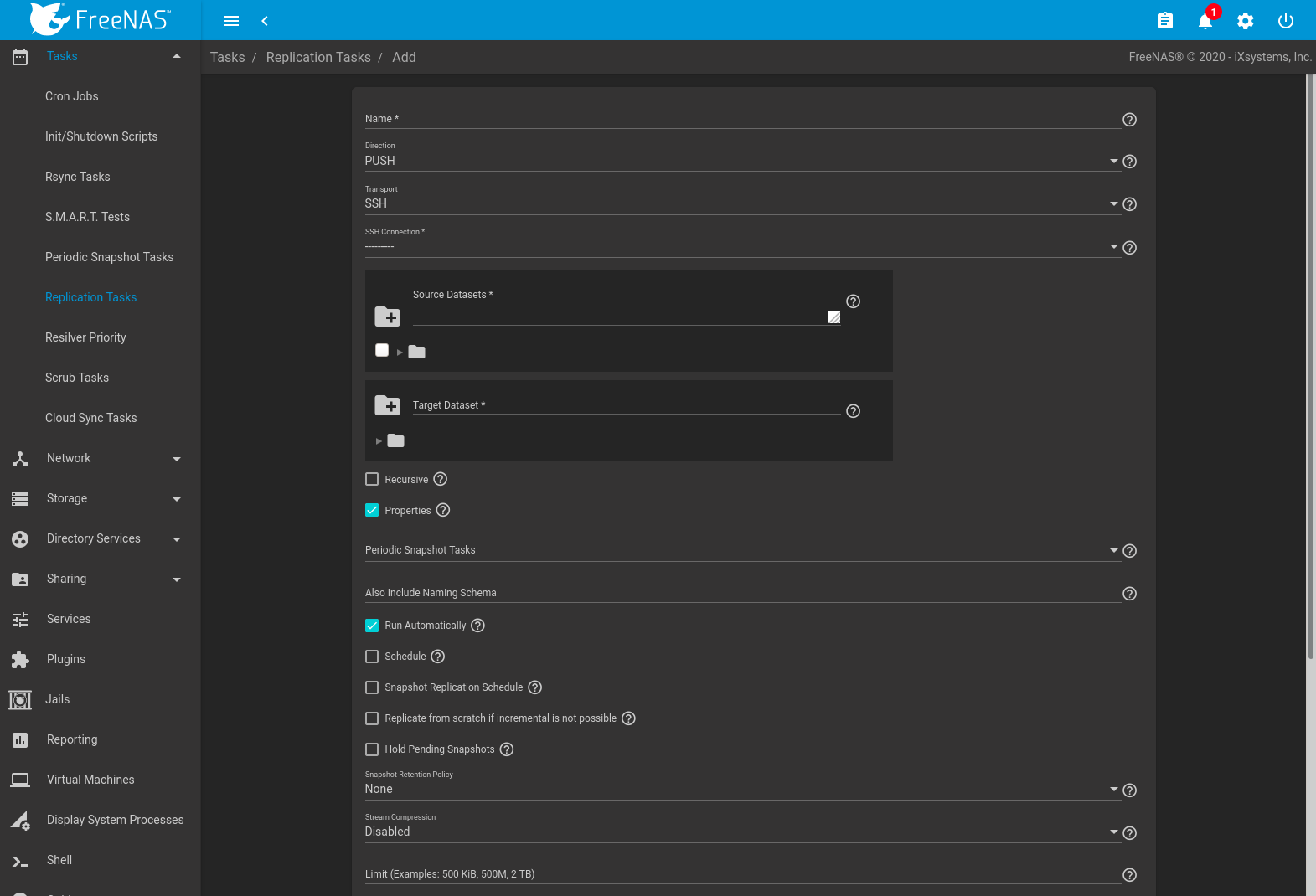Open the settings gear in the top bar

click(1245, 21)
